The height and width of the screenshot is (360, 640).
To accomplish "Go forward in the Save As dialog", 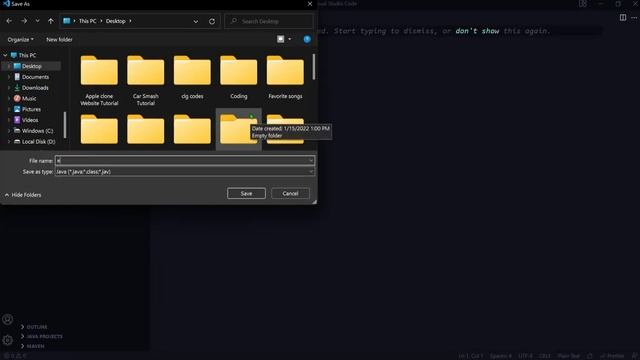I will (24, 21).
